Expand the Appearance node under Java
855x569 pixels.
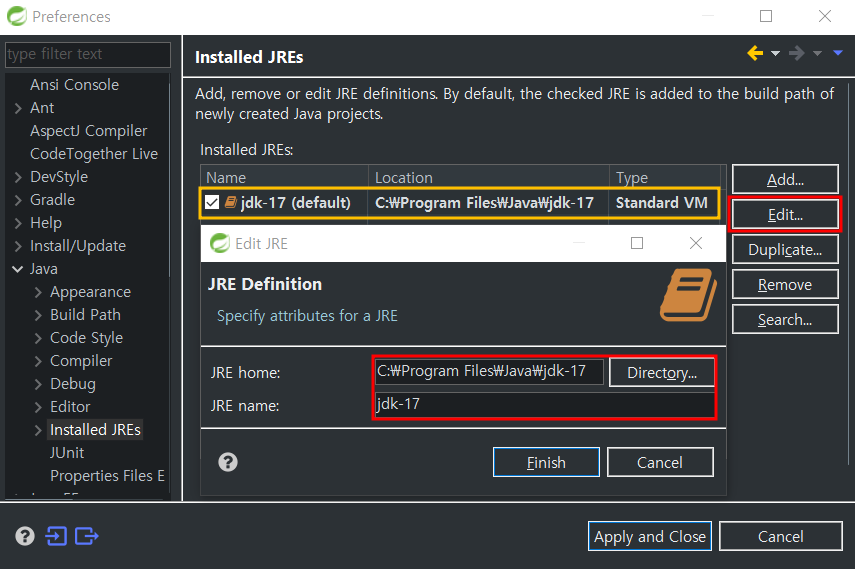click(x=38, y=292)
